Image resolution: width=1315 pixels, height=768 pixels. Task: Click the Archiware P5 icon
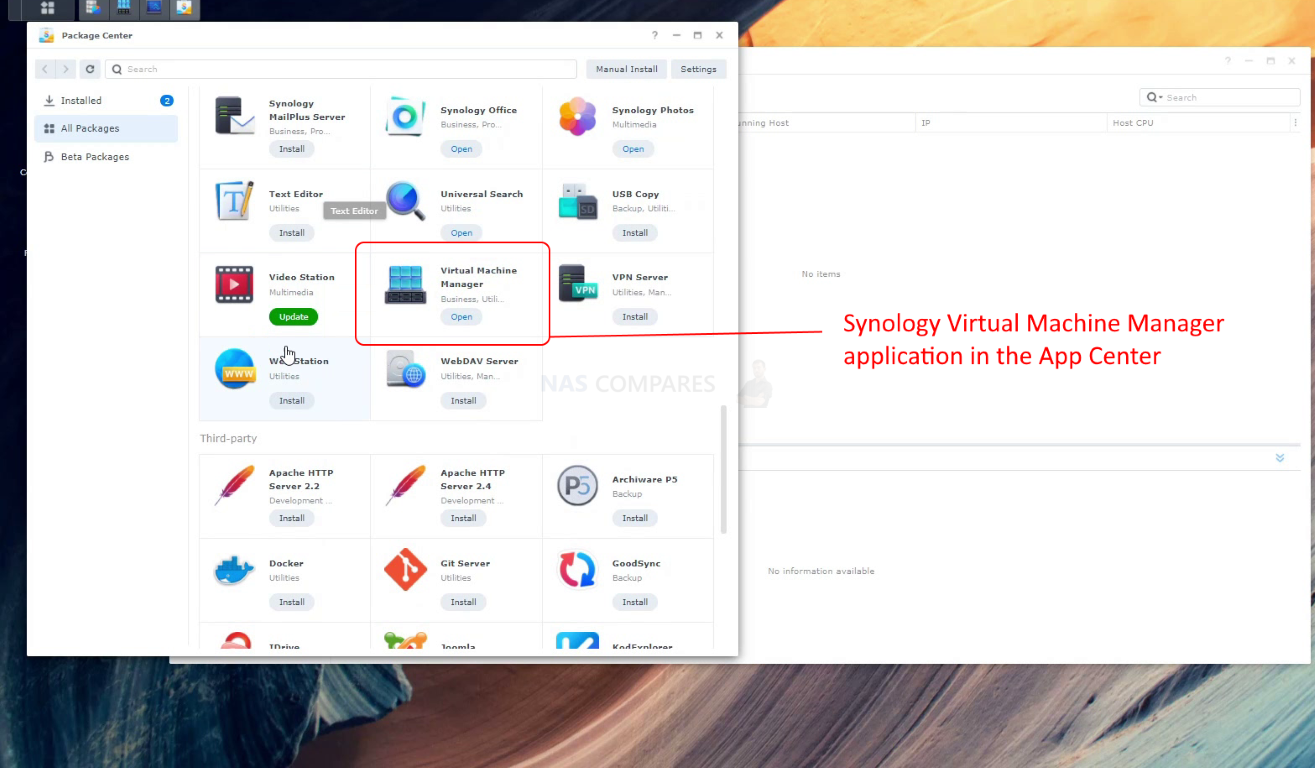point(578,486)
